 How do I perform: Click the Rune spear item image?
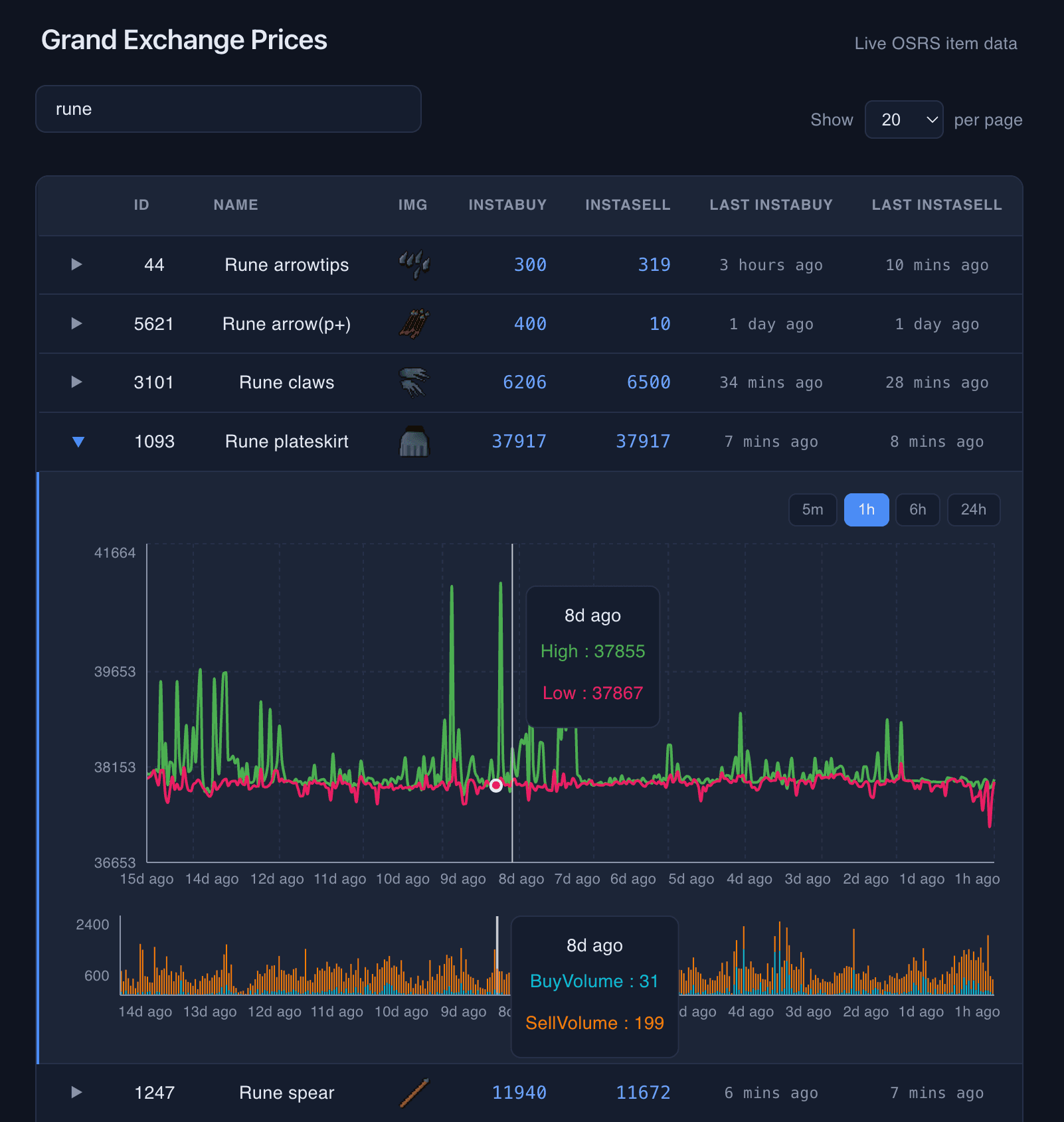[x=414, y=1093]
